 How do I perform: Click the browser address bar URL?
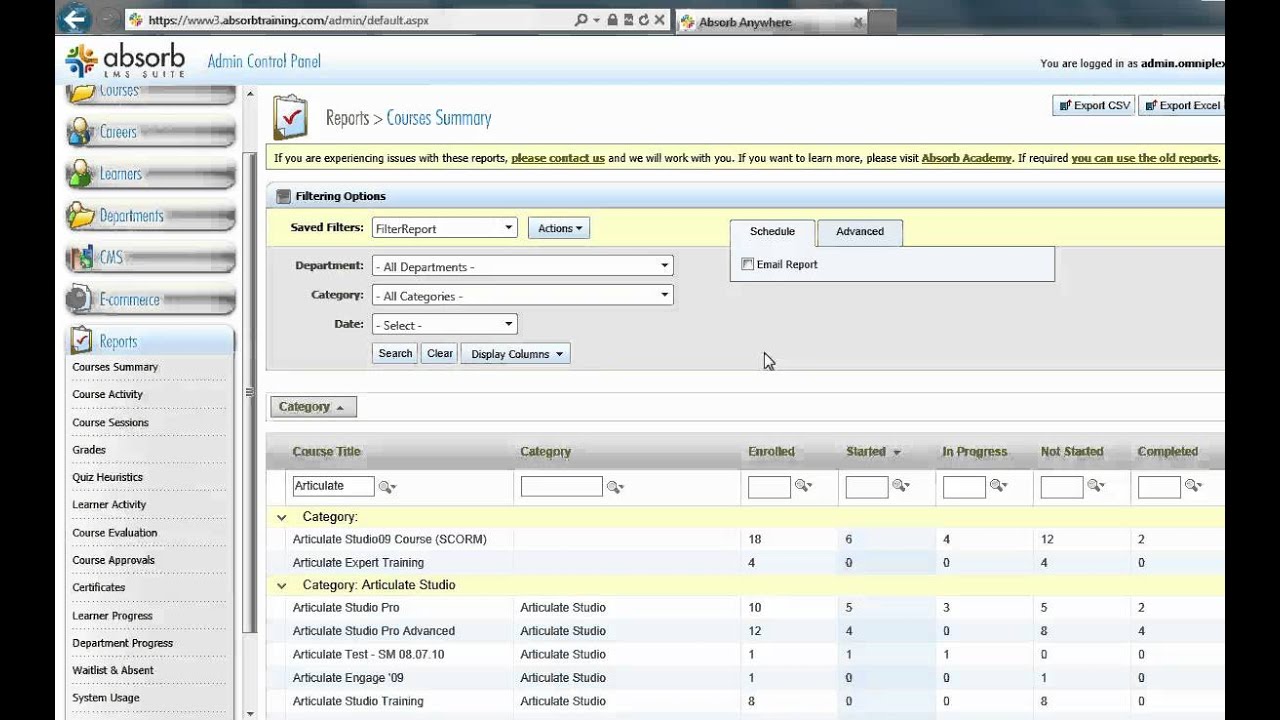pos(288,20)
